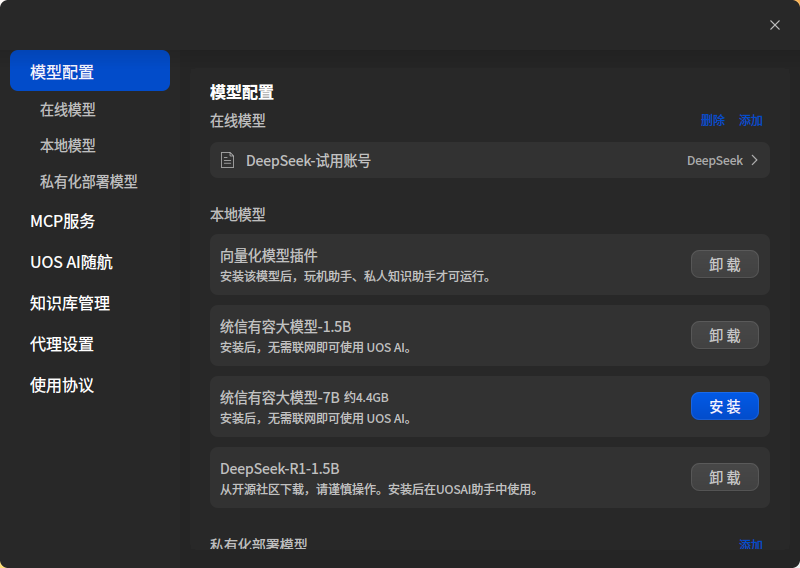Click the DeepSeek-R1-1.5B title text
The height and width of the screenshot is (568, 800).
(x=280, y=468)
